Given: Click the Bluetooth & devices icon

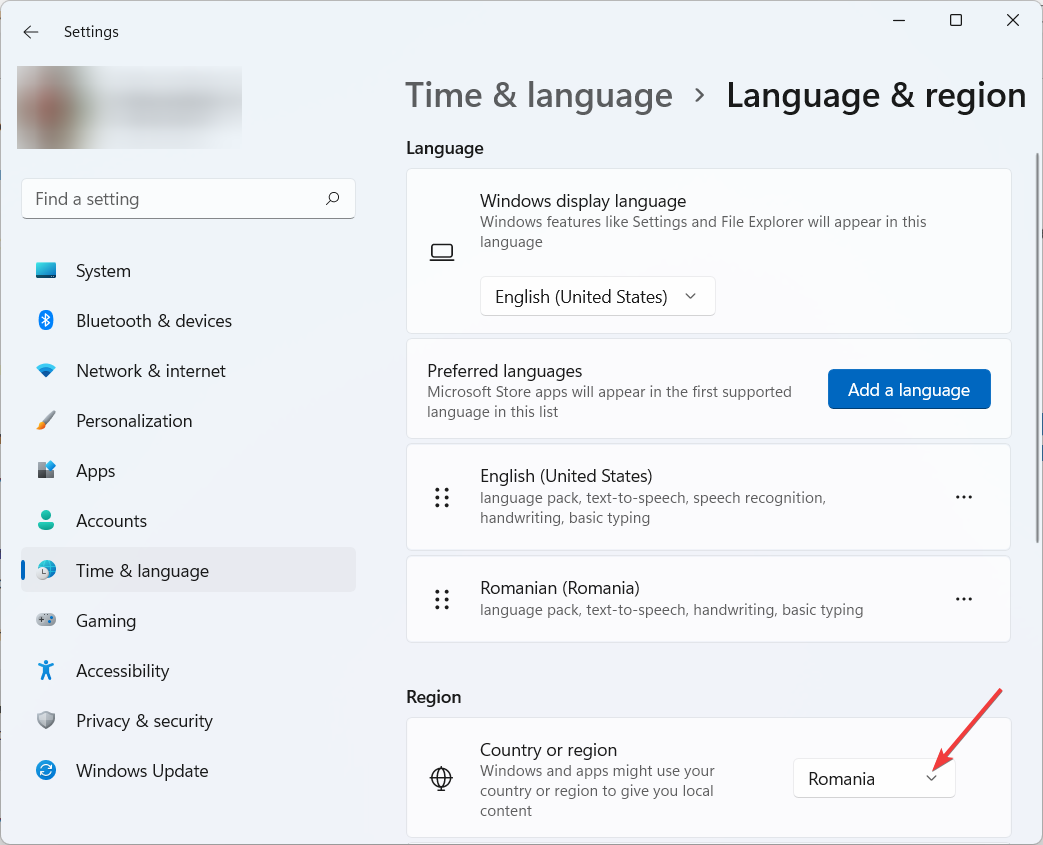Looking at the screenshot, I should (x=46, y=321).
